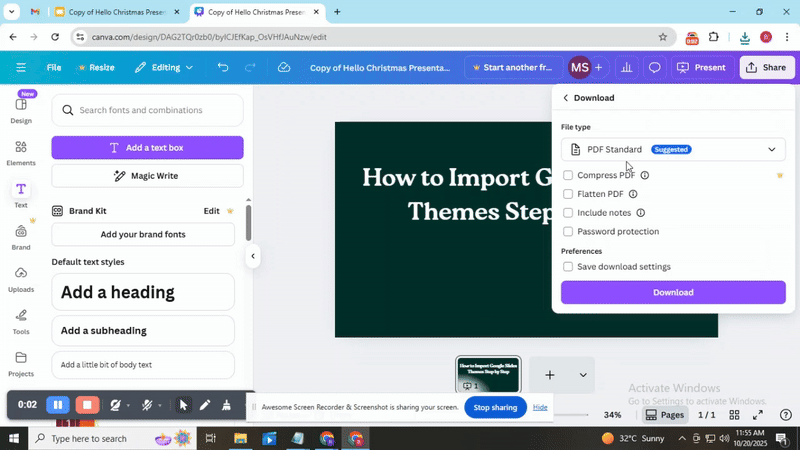Open the Resize menu
The image size is (800, 450).
(95, 68)
